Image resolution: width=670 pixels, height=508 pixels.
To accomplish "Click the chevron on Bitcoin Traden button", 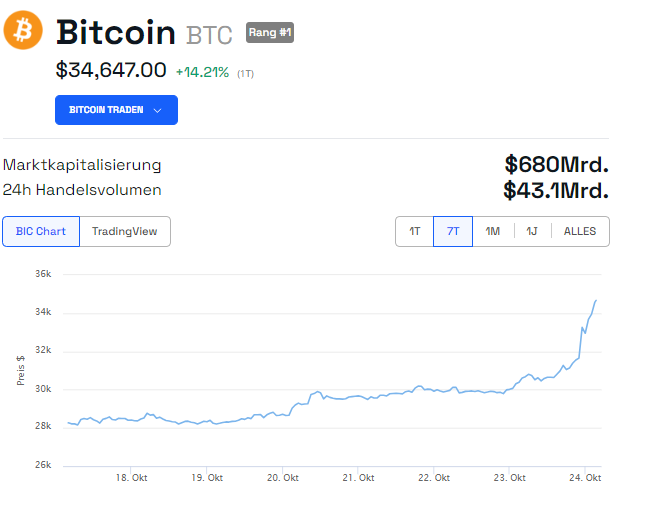I will pos(157,110).
